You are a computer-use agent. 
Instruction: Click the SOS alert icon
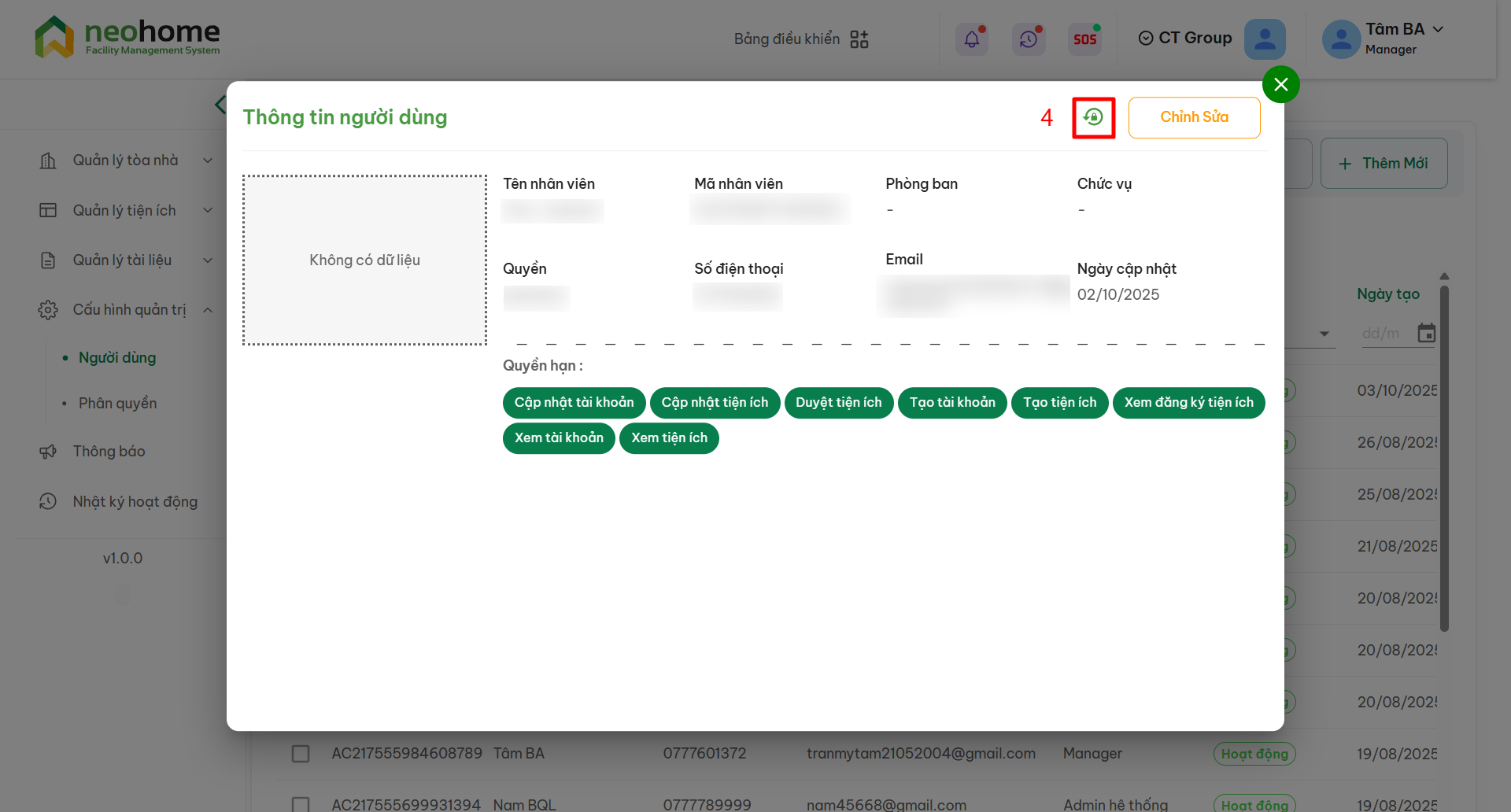[x=1084, y=39]
